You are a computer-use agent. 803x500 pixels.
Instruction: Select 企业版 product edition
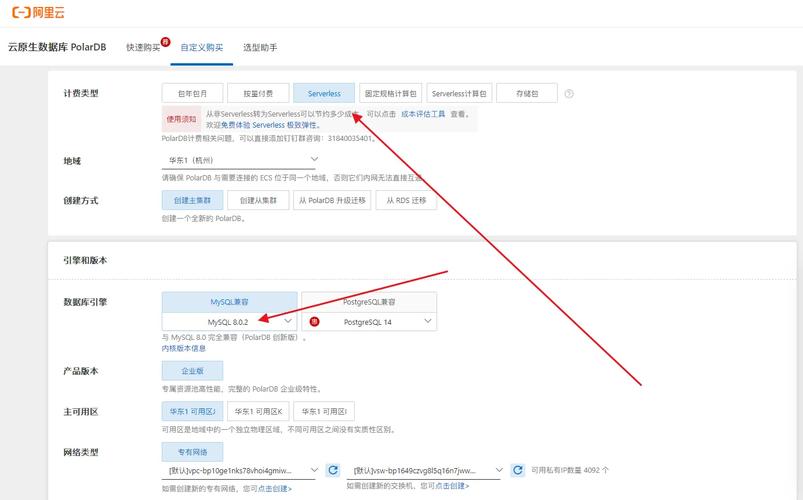click(193, 370)
